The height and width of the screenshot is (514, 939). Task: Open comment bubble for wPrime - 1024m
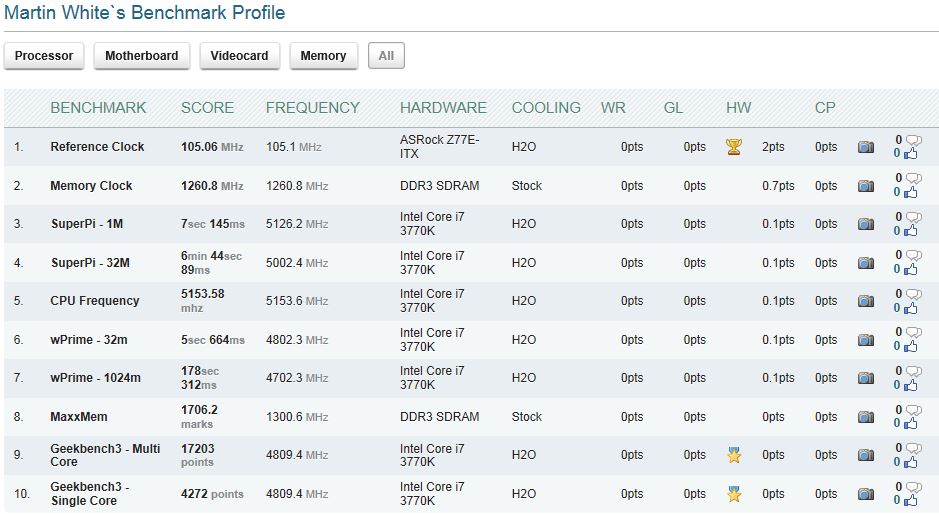click(x=913, y=371)
